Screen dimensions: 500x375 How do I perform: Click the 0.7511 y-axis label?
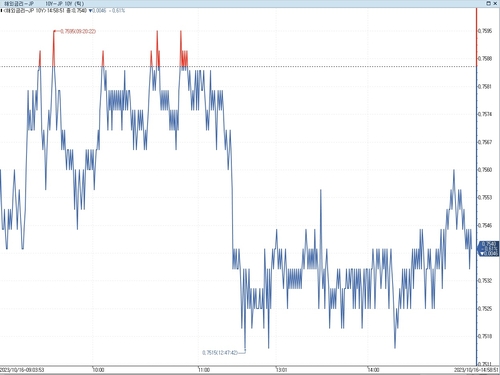[485, 364]
